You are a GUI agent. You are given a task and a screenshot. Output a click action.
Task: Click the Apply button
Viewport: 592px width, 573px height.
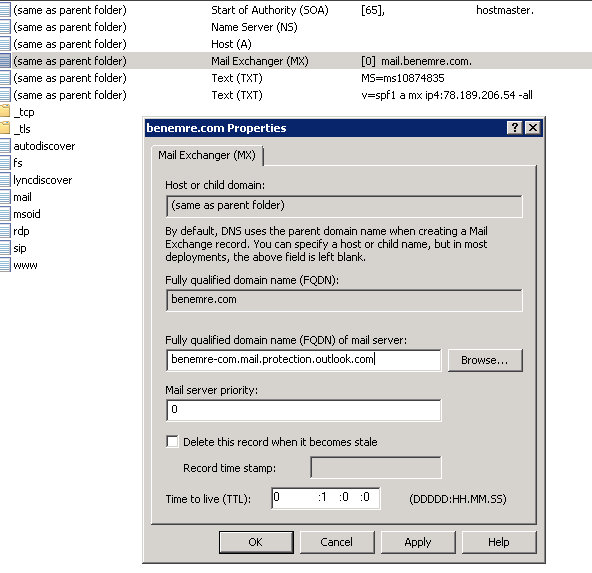click(x=418, y=542)
